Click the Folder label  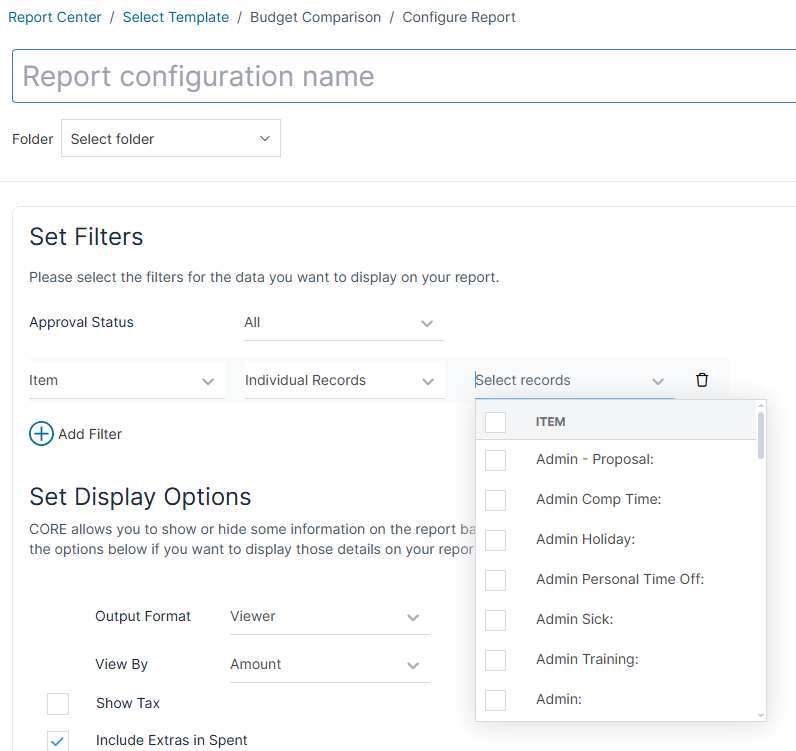tap(32, 139)
